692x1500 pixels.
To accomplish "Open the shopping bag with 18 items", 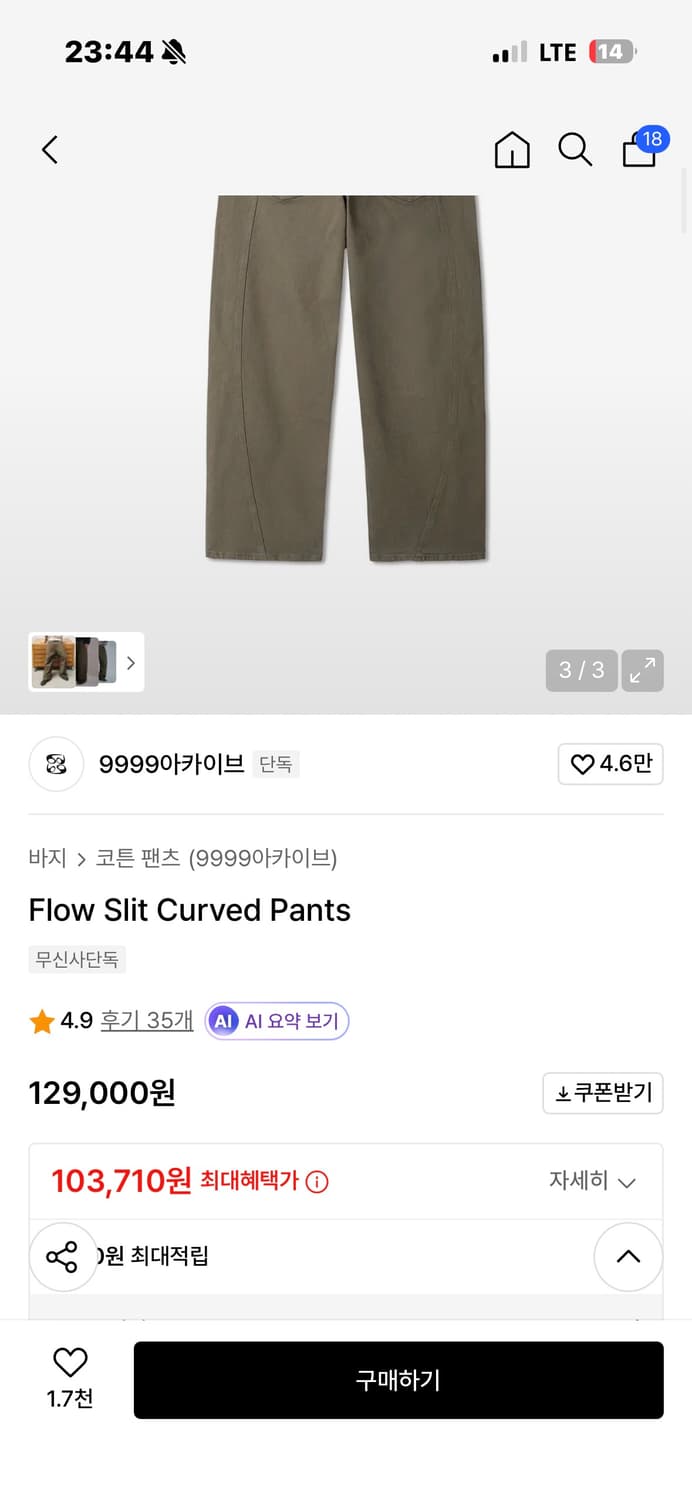I will click(x=639, y=149).
